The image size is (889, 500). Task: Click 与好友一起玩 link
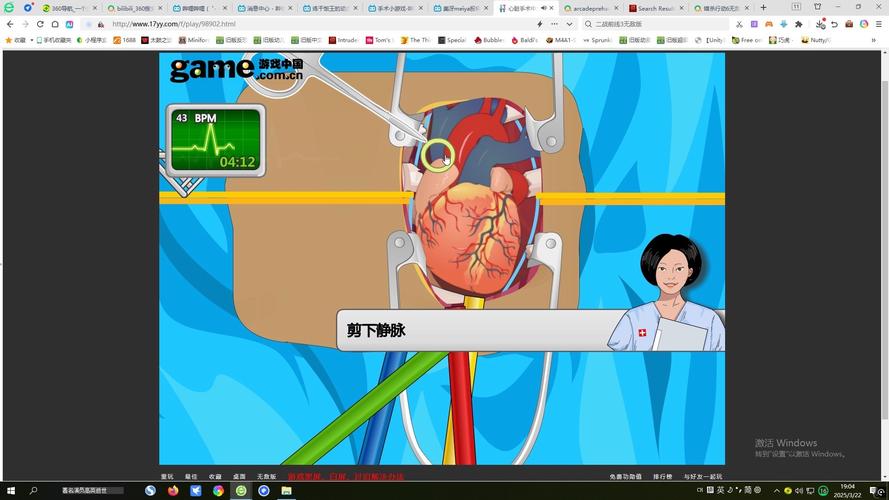pyautogui.click(x=702, y=477)
